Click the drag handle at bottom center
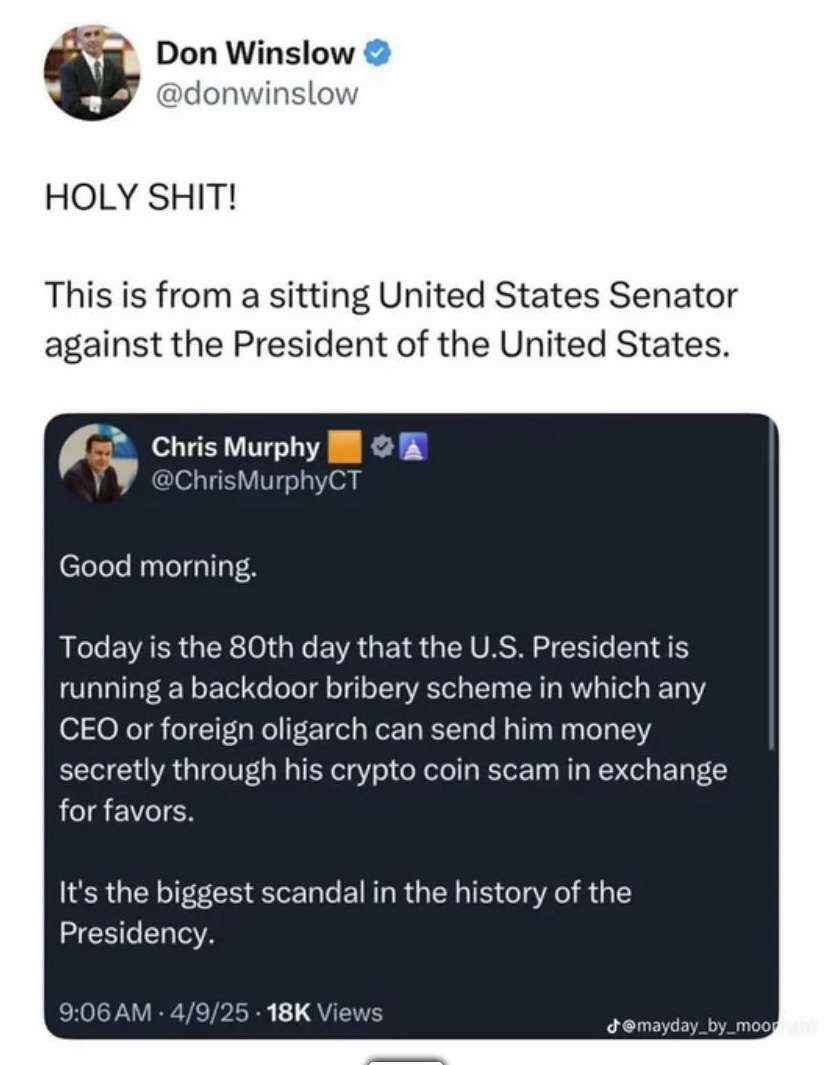The width and height of the screenshot is (832, 1065). [406, 1060]
